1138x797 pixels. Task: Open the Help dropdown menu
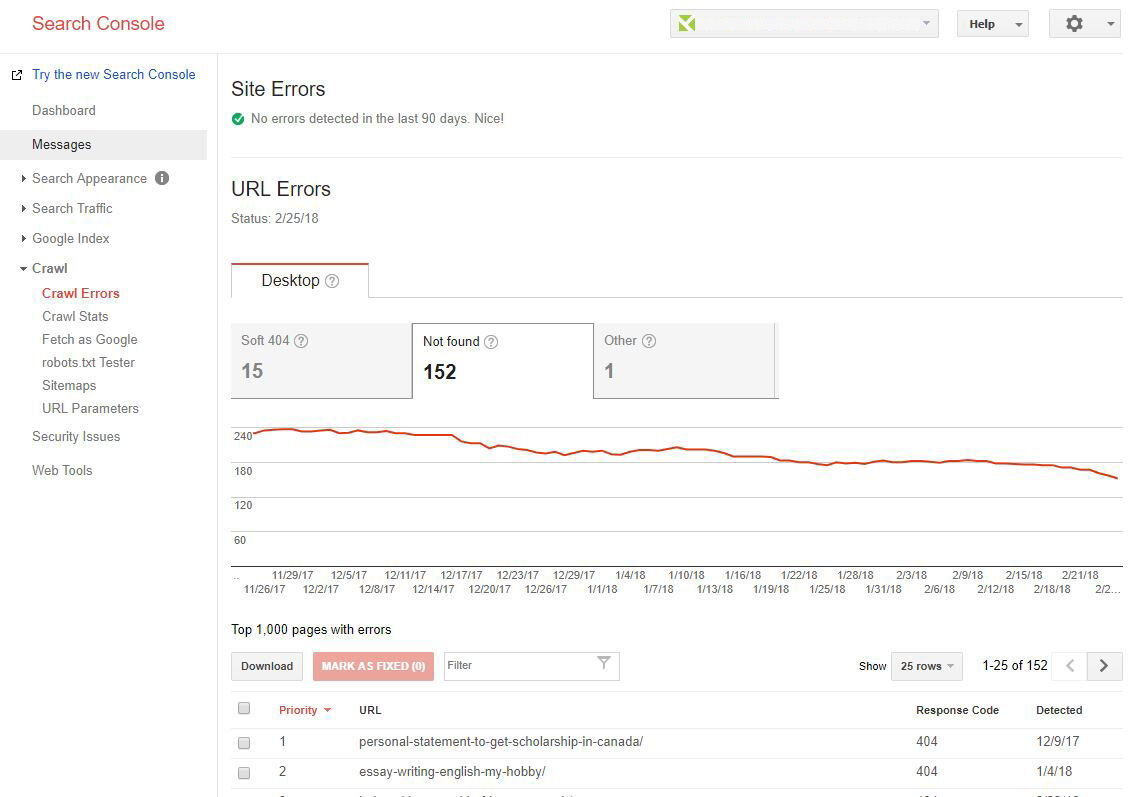pos(992,24)
